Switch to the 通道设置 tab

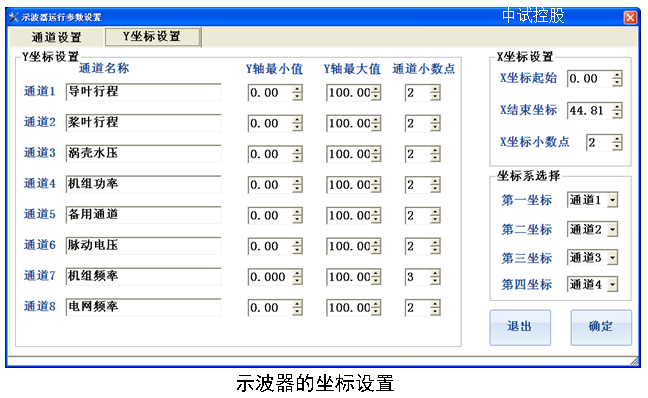[x=56, y=37]
